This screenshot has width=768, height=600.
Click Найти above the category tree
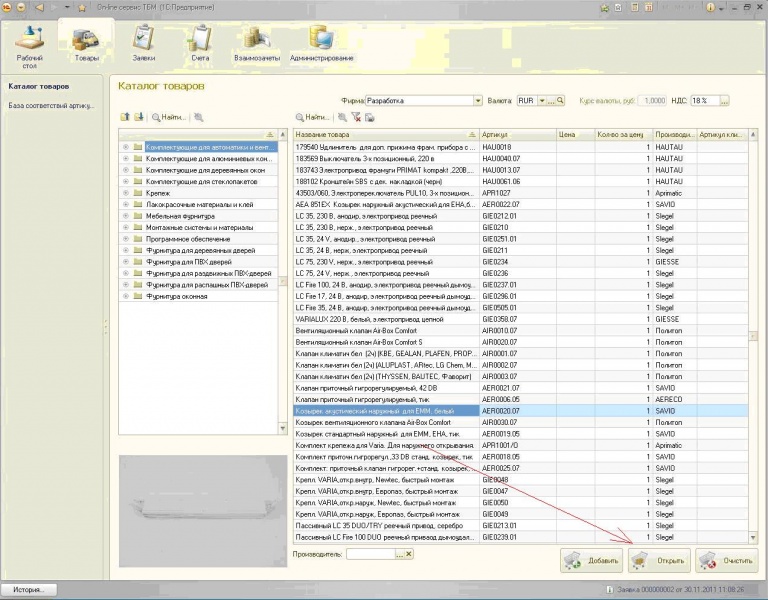coord(169,117)
